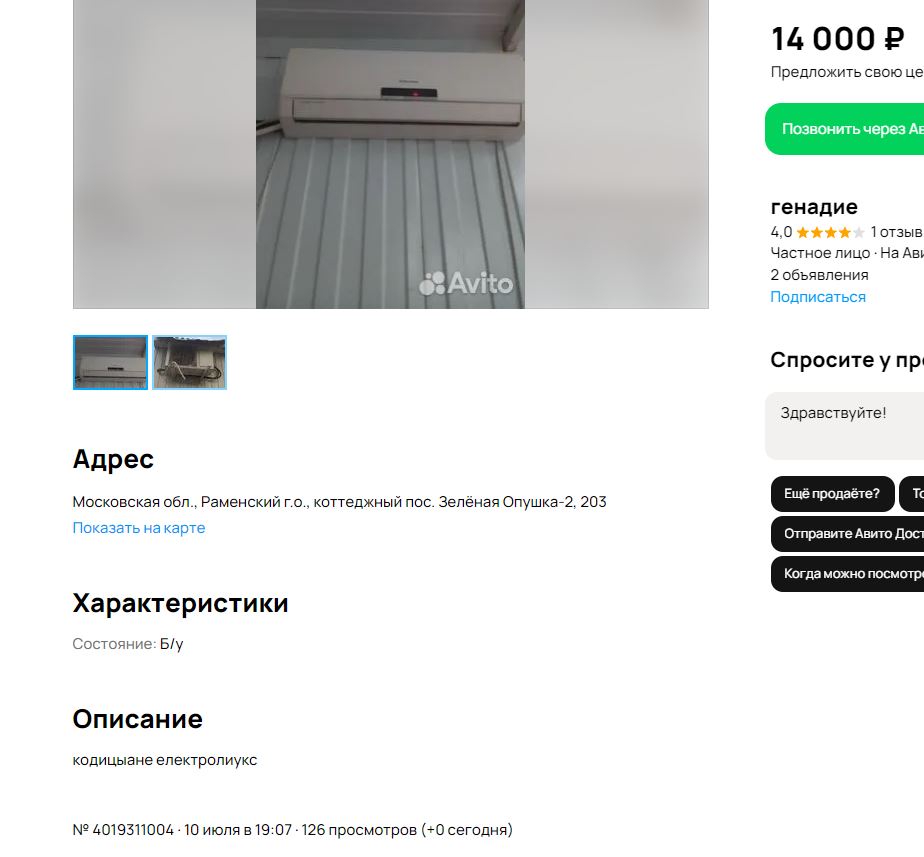
Task: Focus the Здравствуйте! message field
Action: (844, 426)
